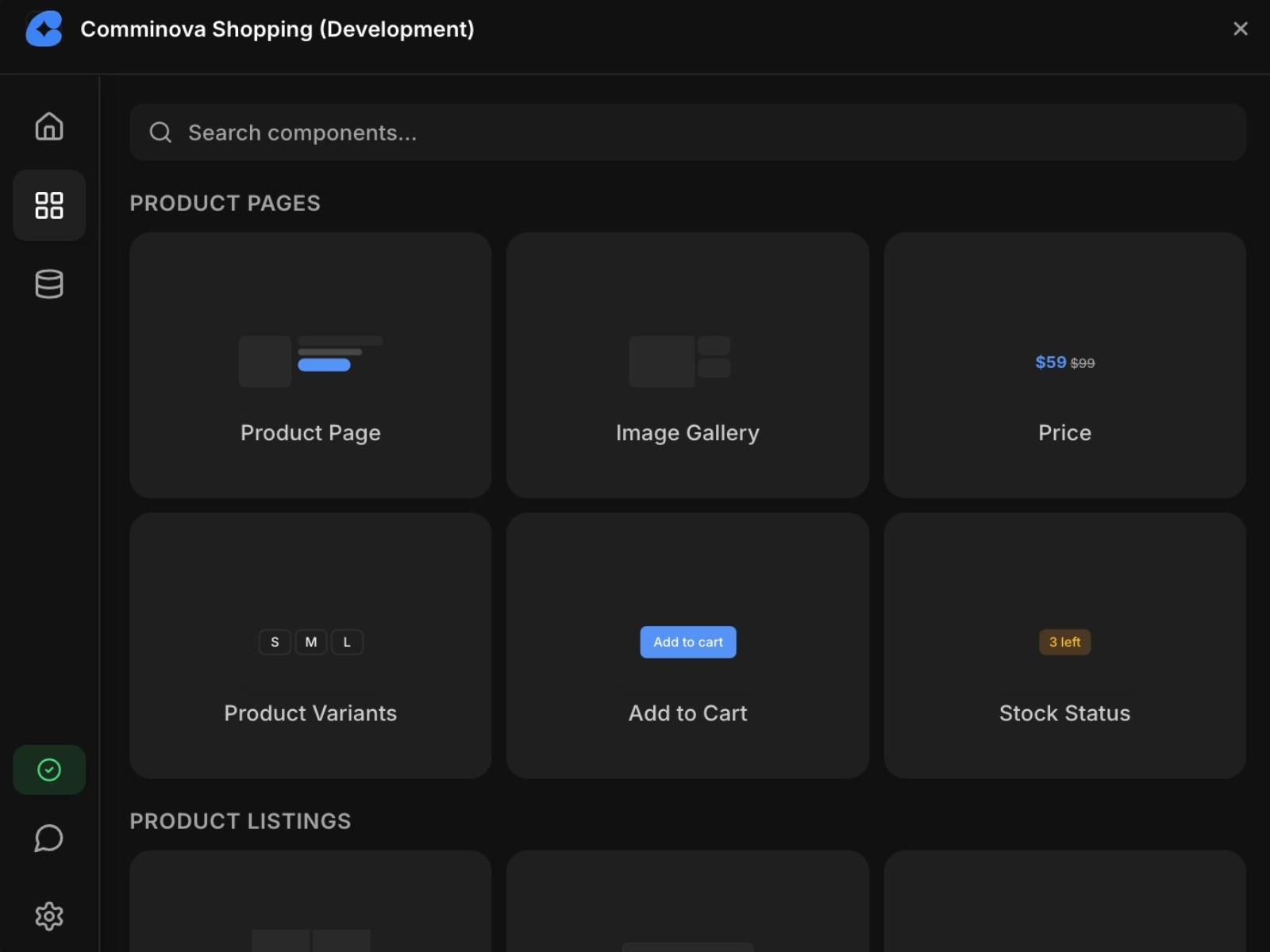Open the Home sidebar icon

48,126
